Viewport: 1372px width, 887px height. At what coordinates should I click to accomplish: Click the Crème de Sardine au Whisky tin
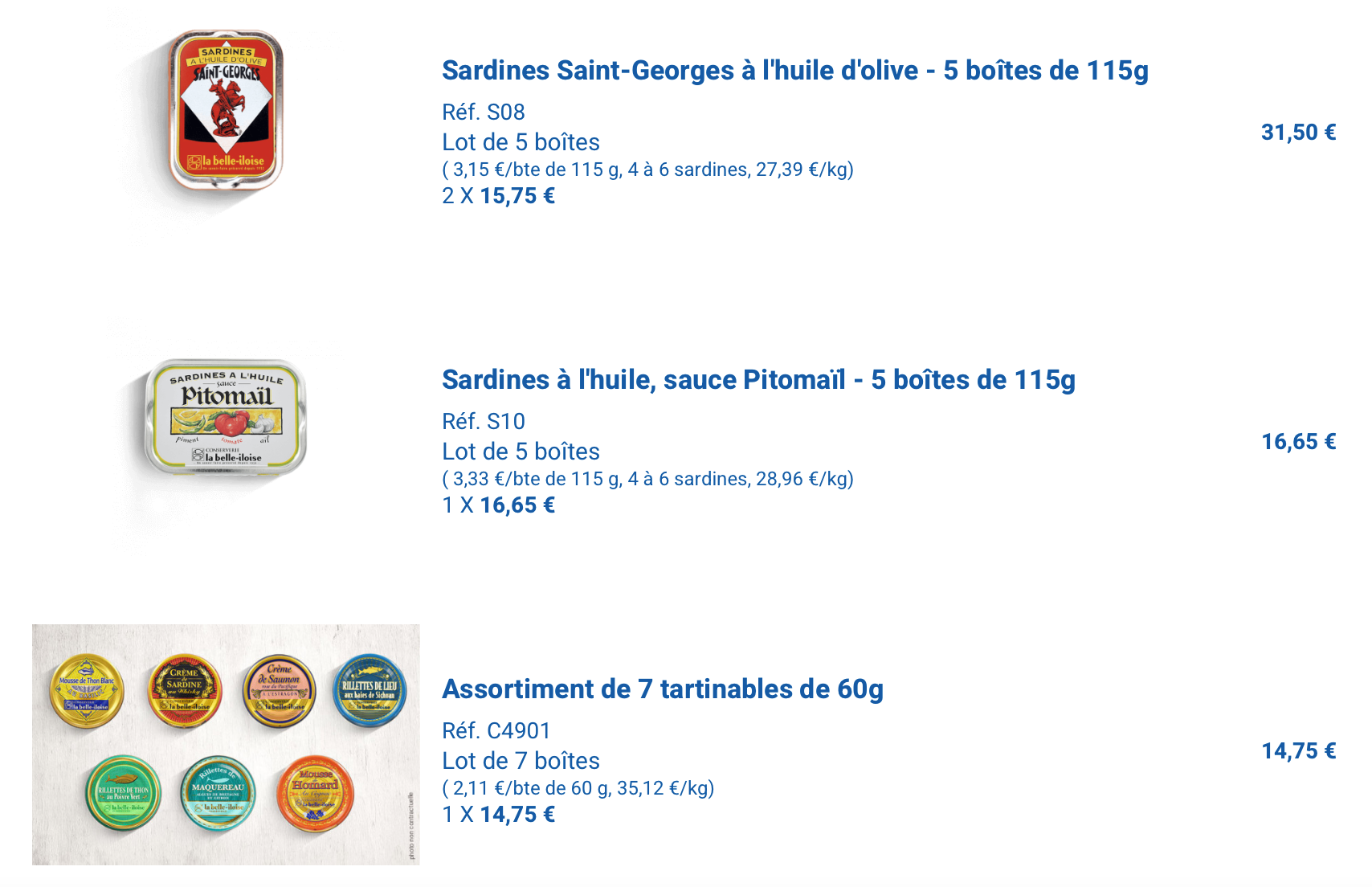click(185, 690)
